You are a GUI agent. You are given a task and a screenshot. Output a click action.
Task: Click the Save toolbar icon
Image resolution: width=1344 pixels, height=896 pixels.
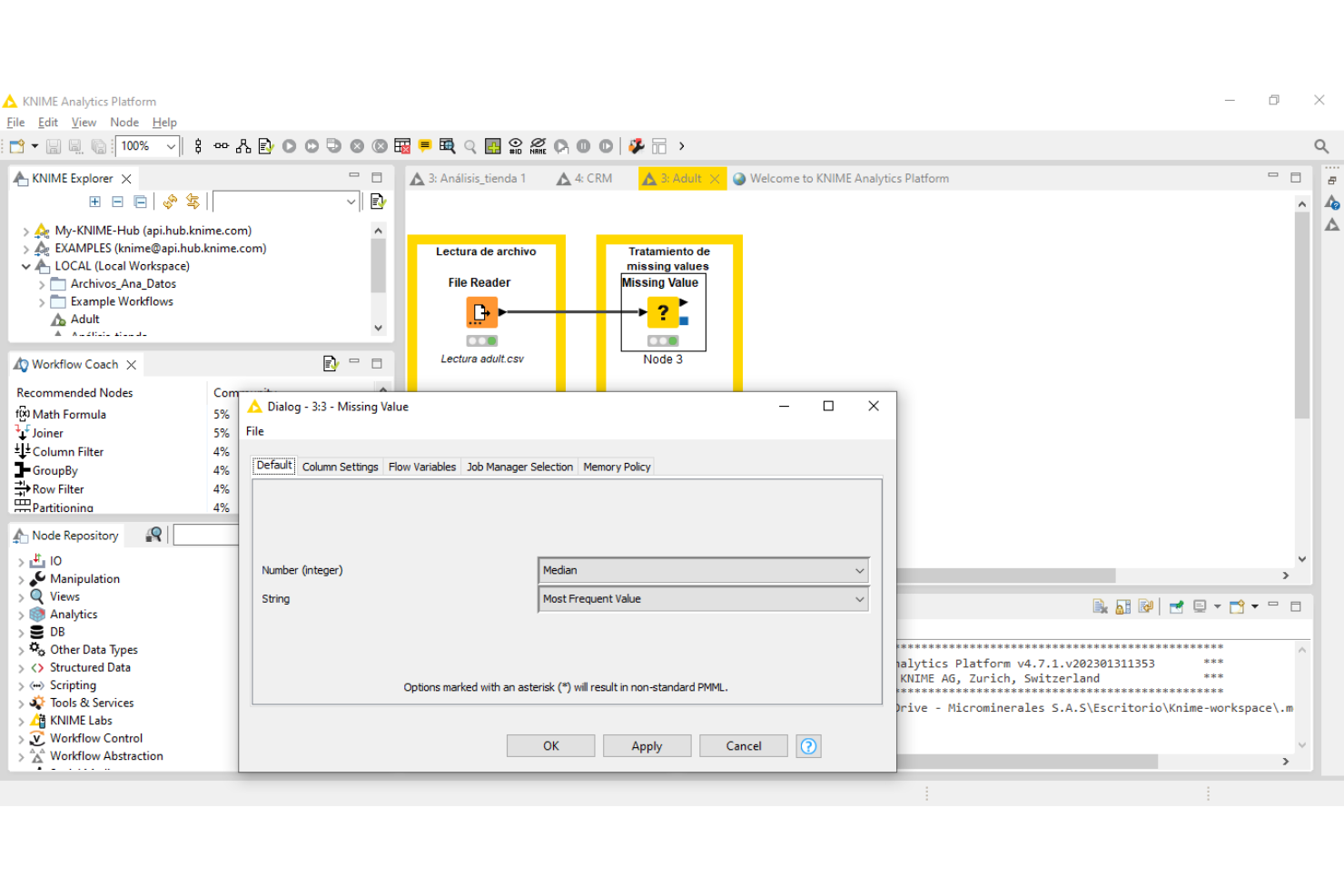tap(54, 146)
